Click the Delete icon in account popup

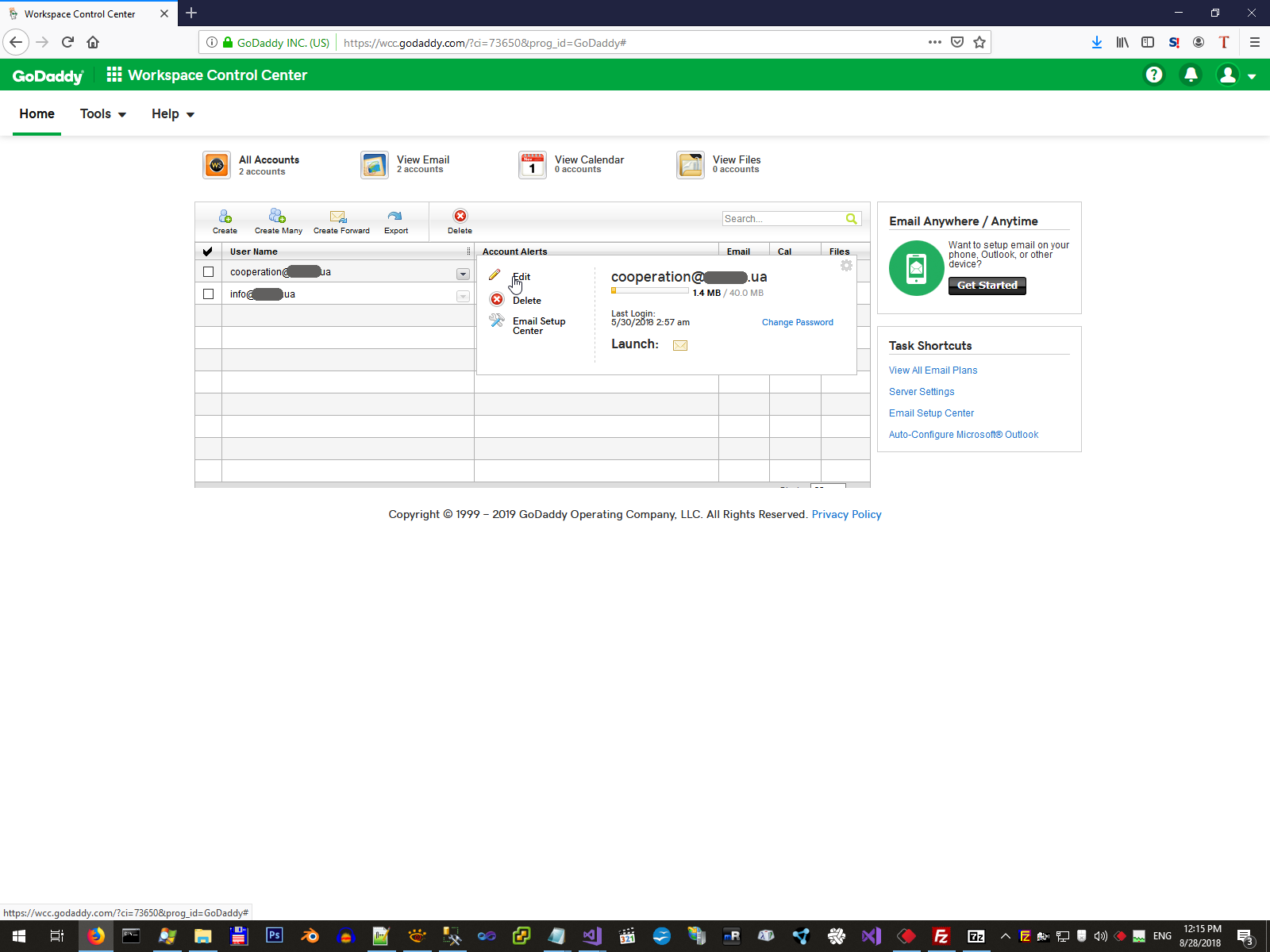pos(497,299)
